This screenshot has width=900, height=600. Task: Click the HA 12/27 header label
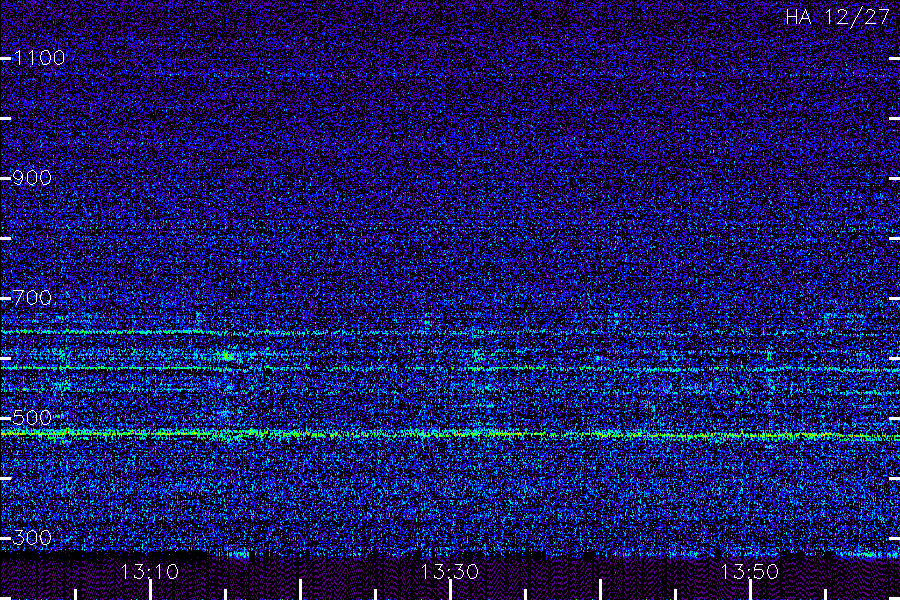point(837,17)
